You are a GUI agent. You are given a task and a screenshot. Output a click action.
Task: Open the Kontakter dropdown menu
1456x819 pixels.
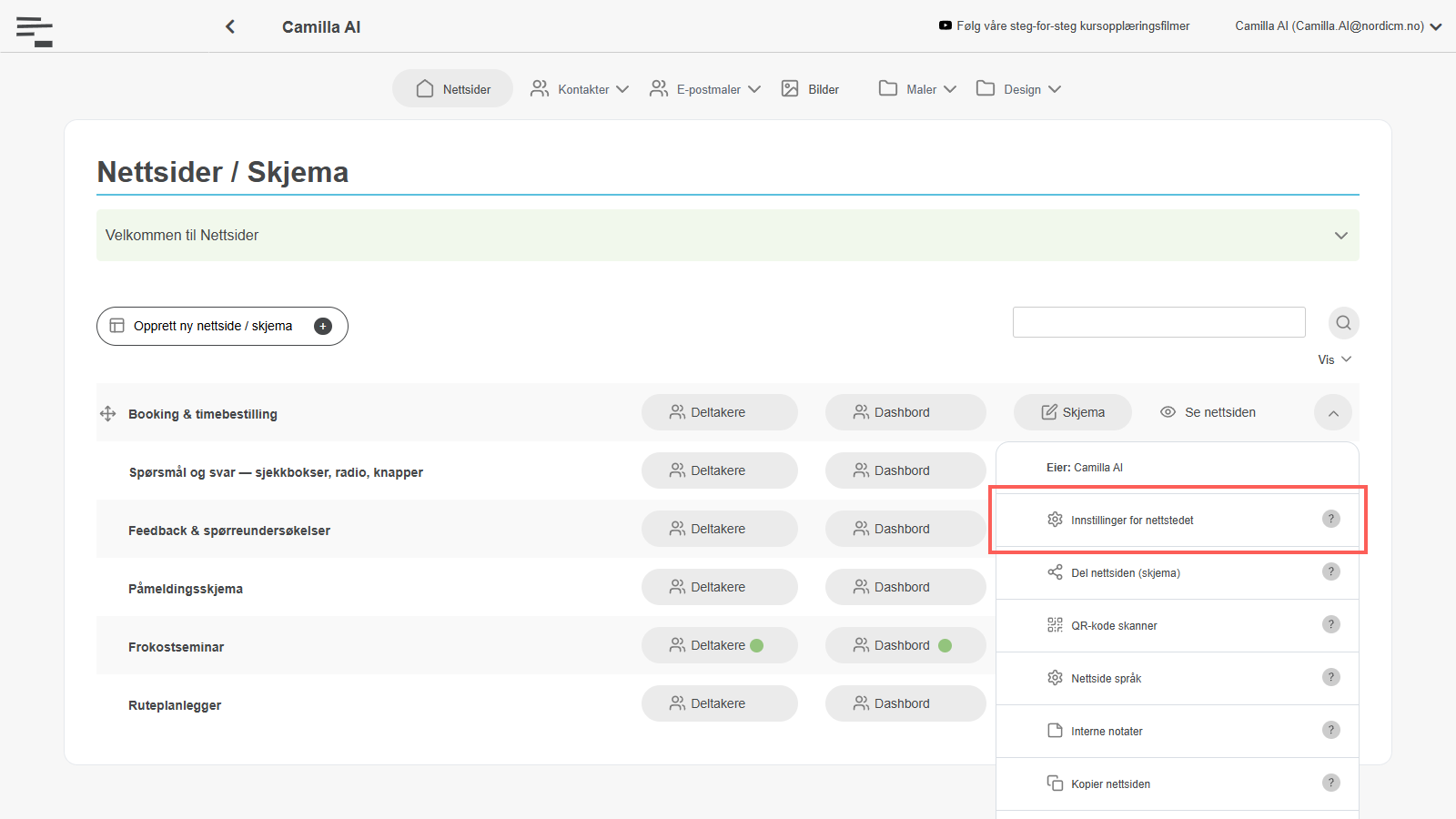click(580, 88)
